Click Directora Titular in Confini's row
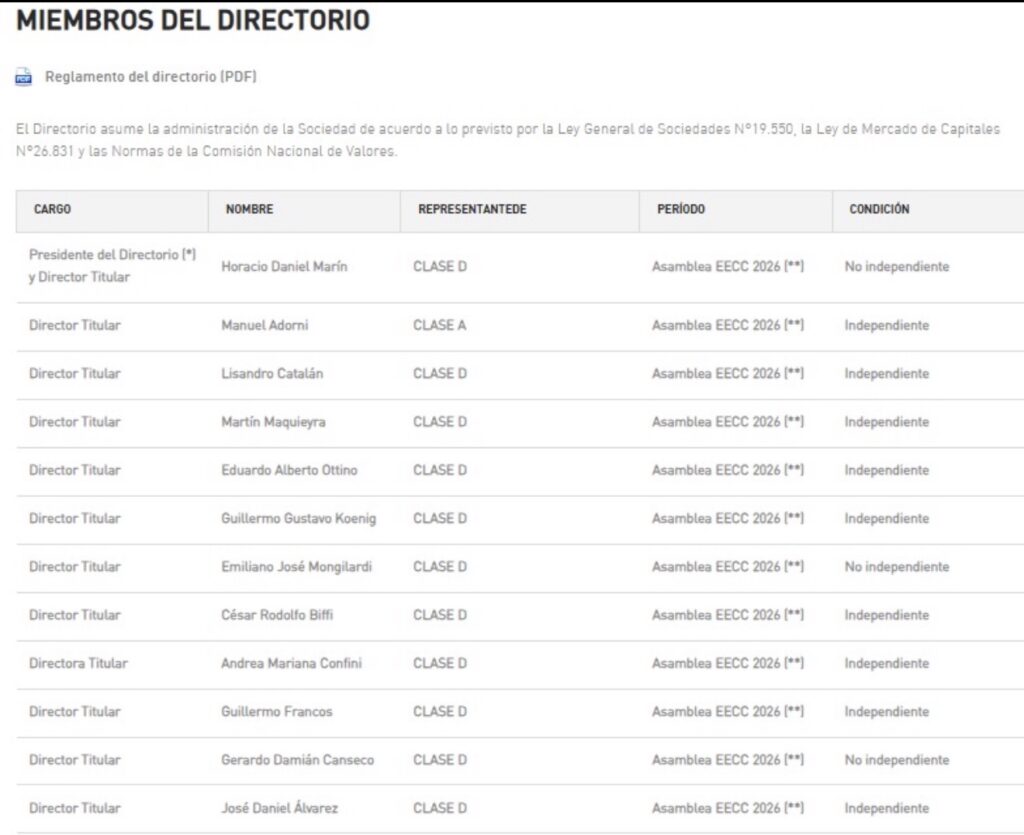 click(x=78, y=663)
